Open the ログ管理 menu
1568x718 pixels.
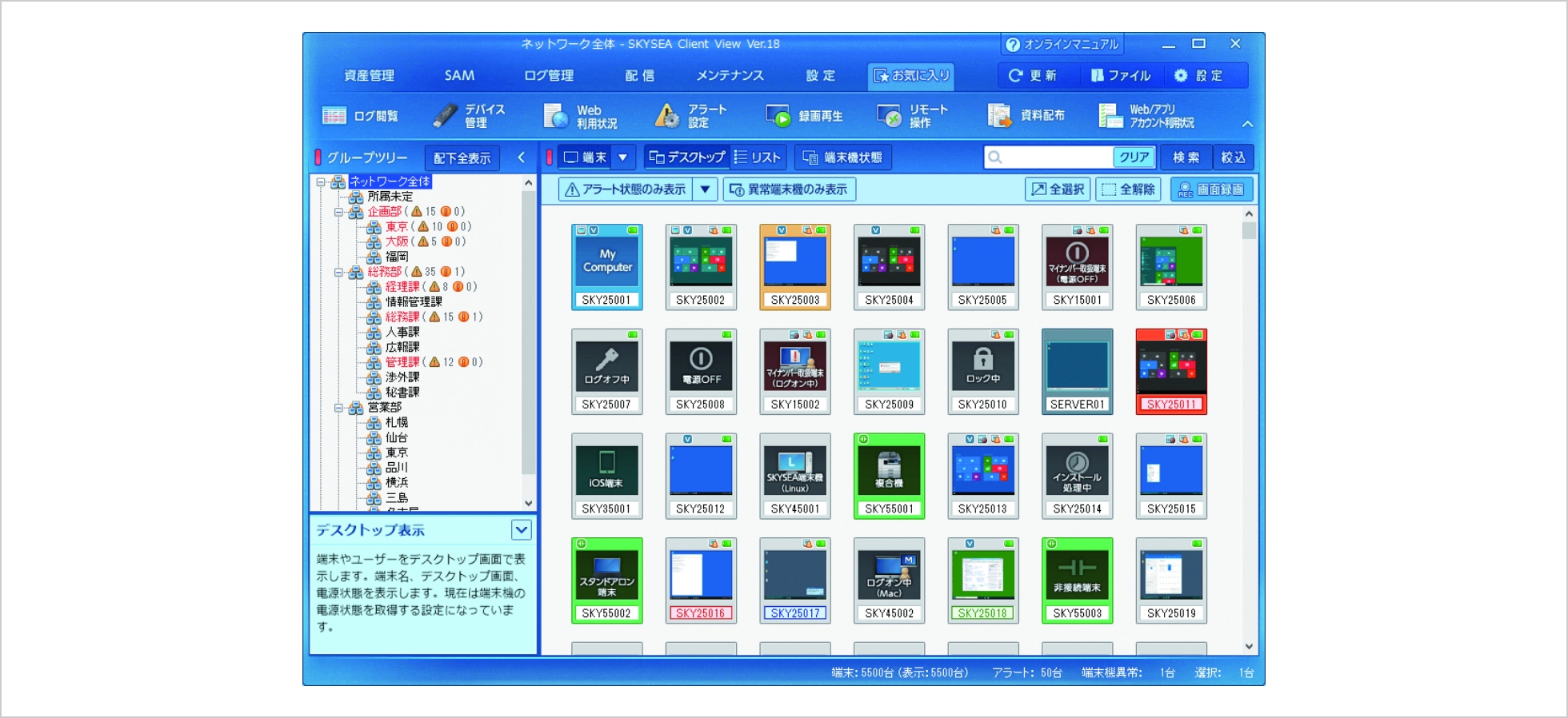[x=549, y=75]
